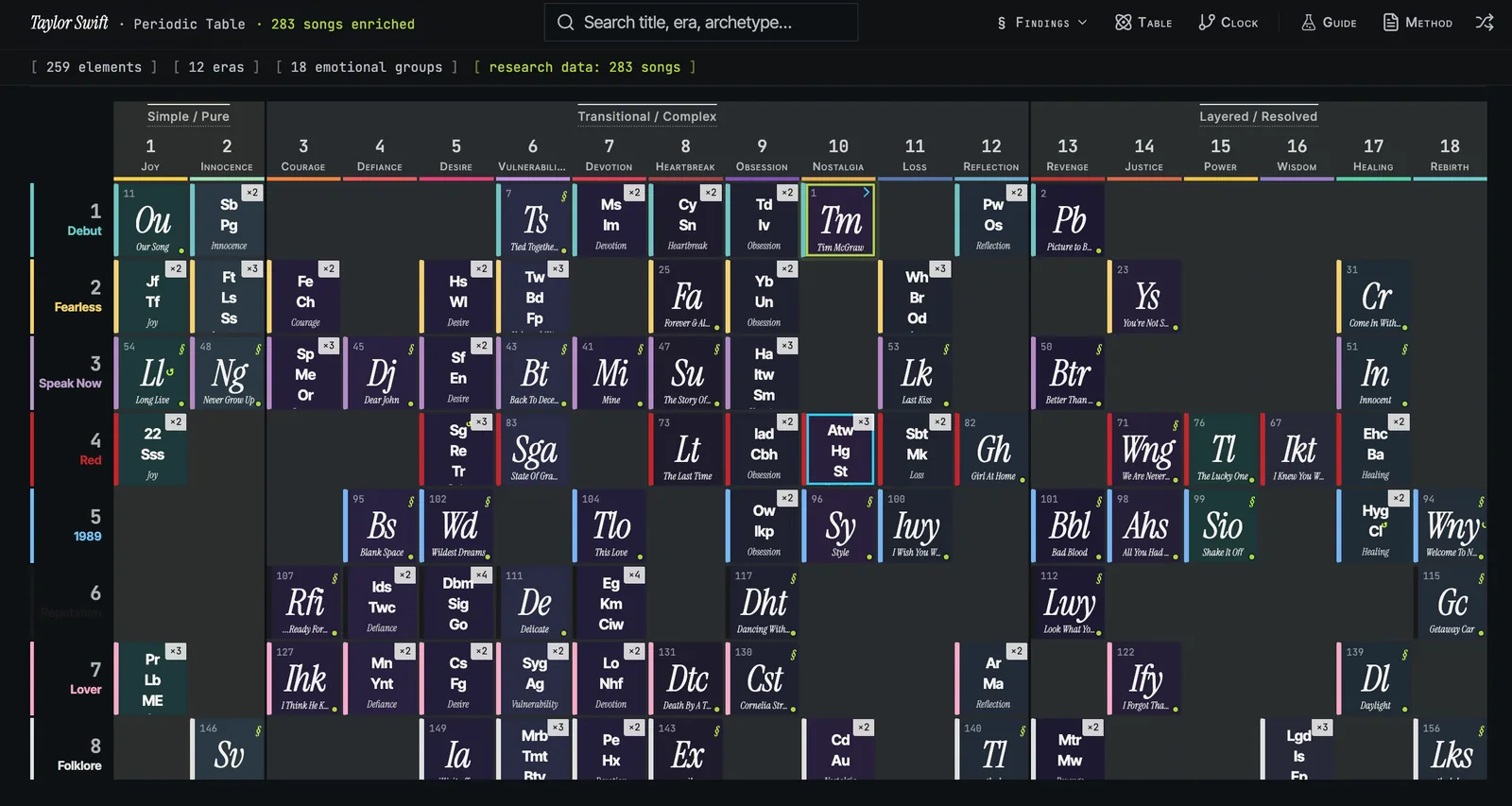The height and width of the screenshot is (806, 1512).
Task: Expand the Atw Hg St stacked tile
Action: (x=839, y=450)
